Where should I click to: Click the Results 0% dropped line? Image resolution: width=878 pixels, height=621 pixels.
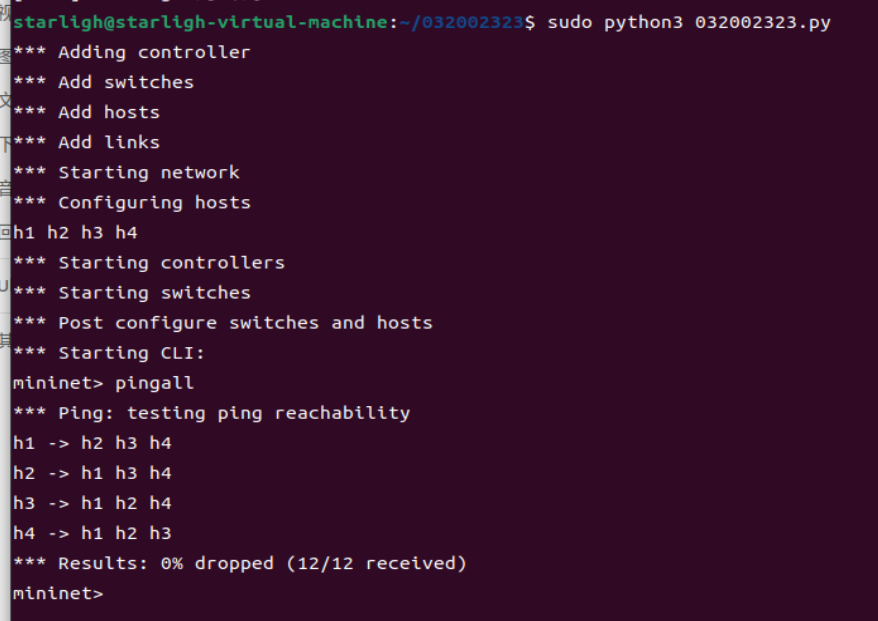tap(240, 563)
